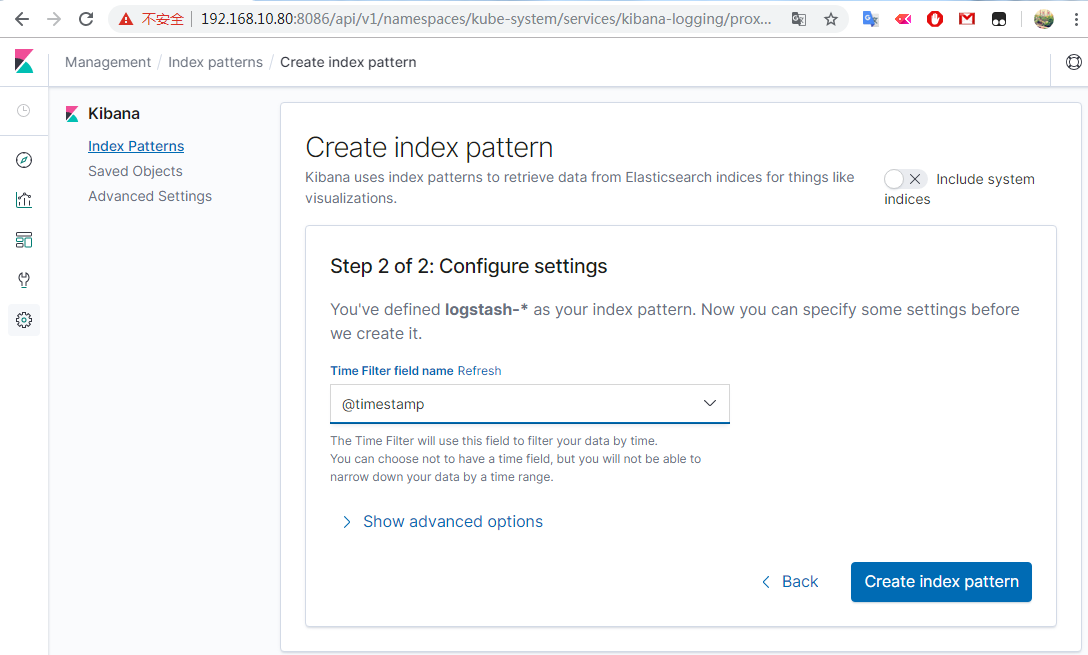This screenshot has height=655, width=1088.
Task: Bookmark this page with the star icon
Action: coord(831,19)
